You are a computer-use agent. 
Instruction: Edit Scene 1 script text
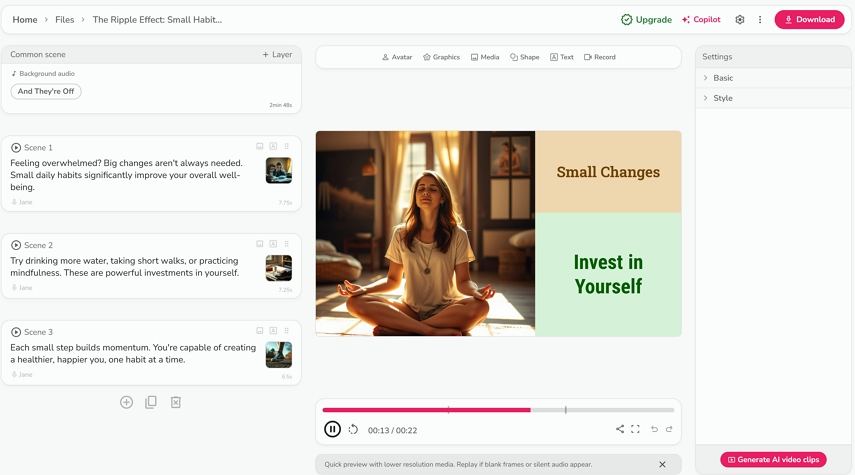pos(127,175)
